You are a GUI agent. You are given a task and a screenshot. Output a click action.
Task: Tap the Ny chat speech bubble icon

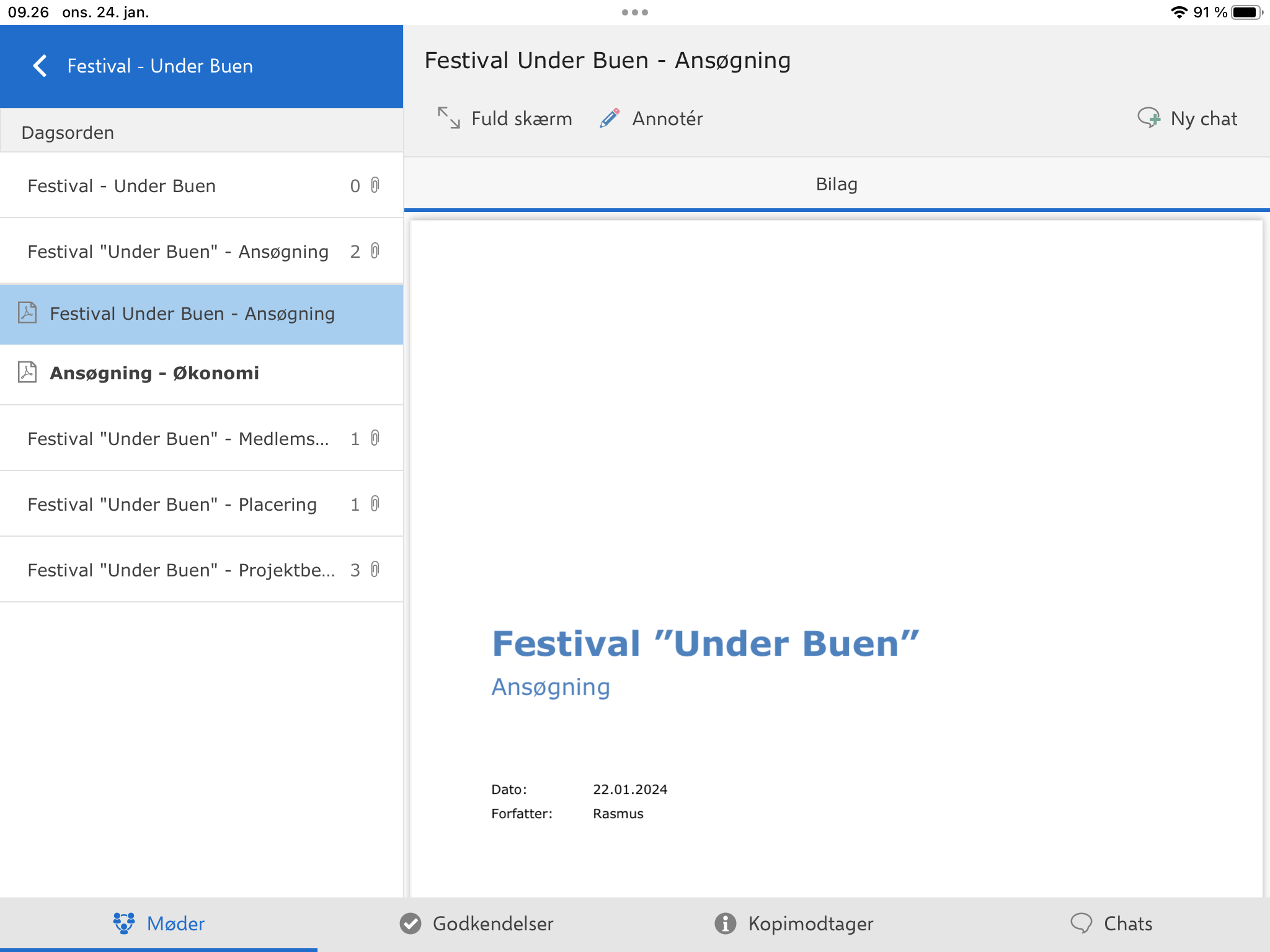point(1148,118)
